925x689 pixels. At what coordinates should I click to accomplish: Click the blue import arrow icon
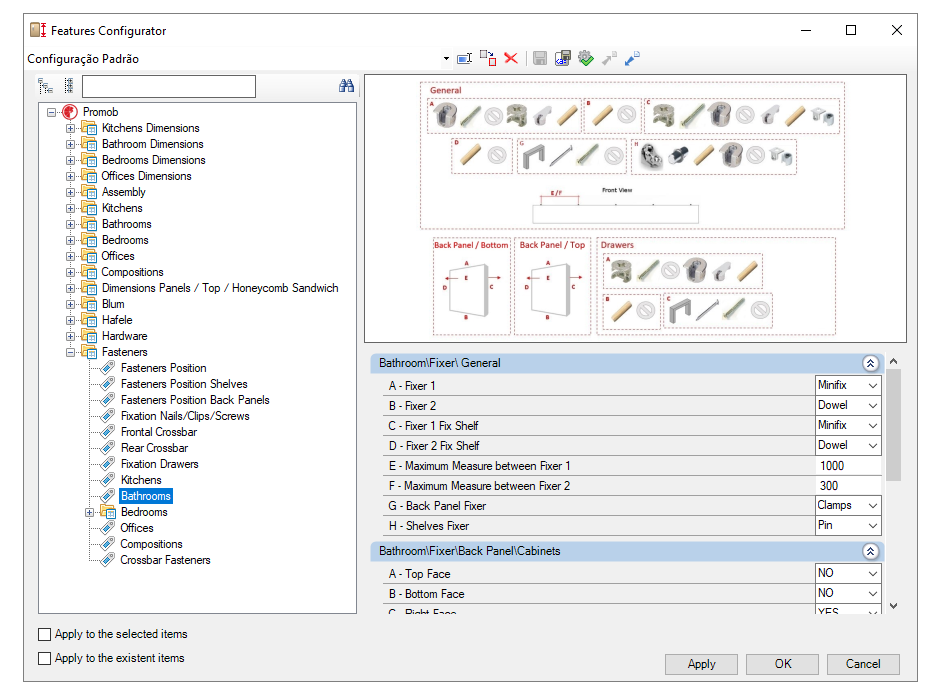[632, 58]
